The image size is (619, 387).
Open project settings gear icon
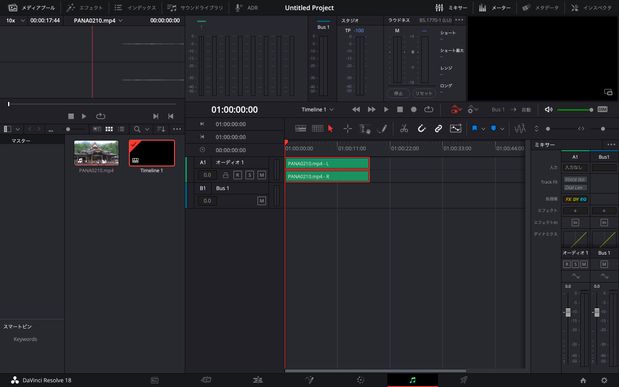click(x=604, y=380)
